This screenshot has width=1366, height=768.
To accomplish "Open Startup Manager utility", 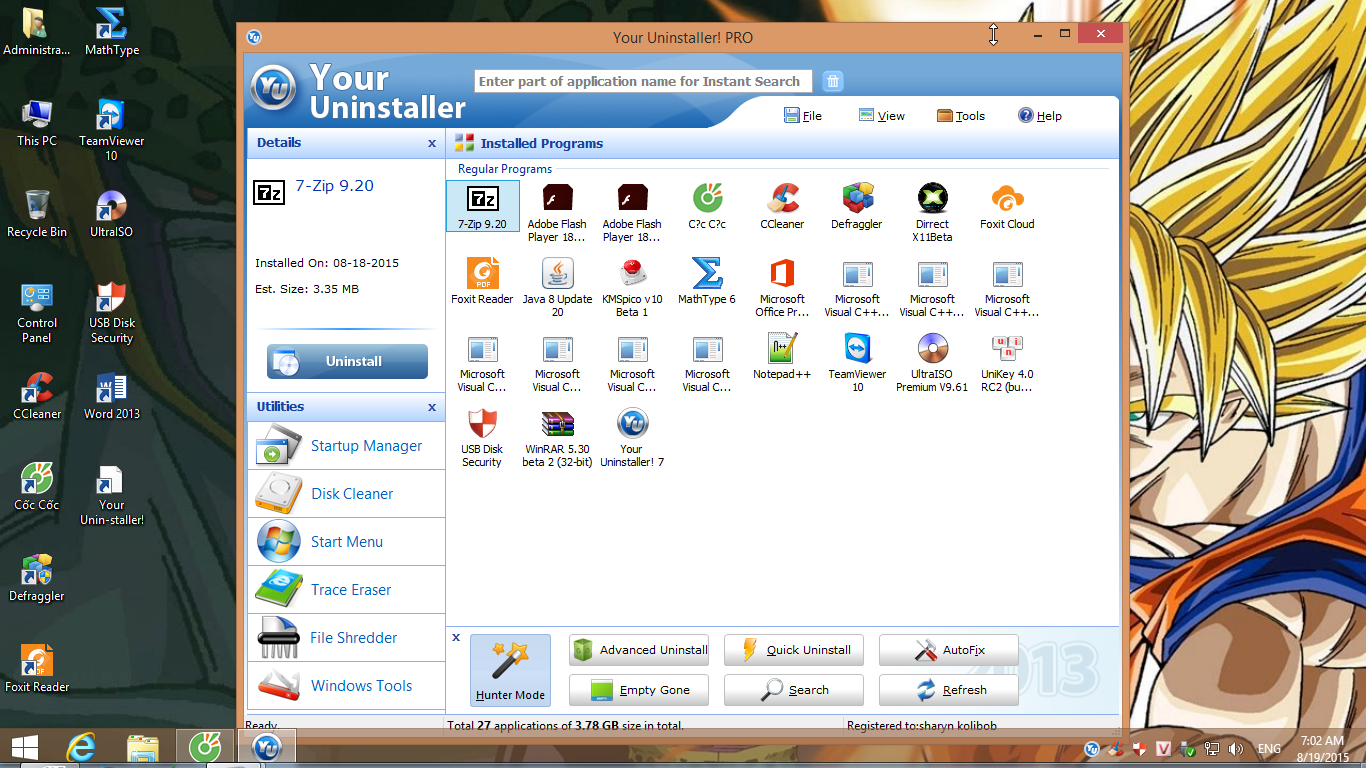I will point(345,446).
